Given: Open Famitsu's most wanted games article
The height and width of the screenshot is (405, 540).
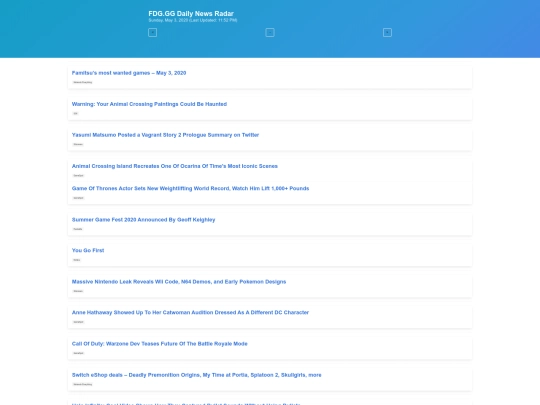Looking at the screenshot, I should coord(129,73).
